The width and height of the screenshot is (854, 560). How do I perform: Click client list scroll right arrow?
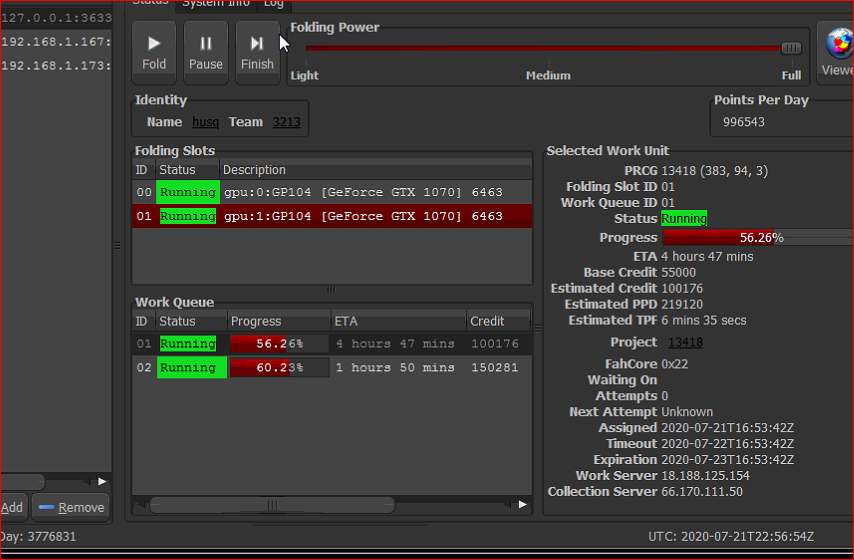pyautogui.click(x=102, y=482)
